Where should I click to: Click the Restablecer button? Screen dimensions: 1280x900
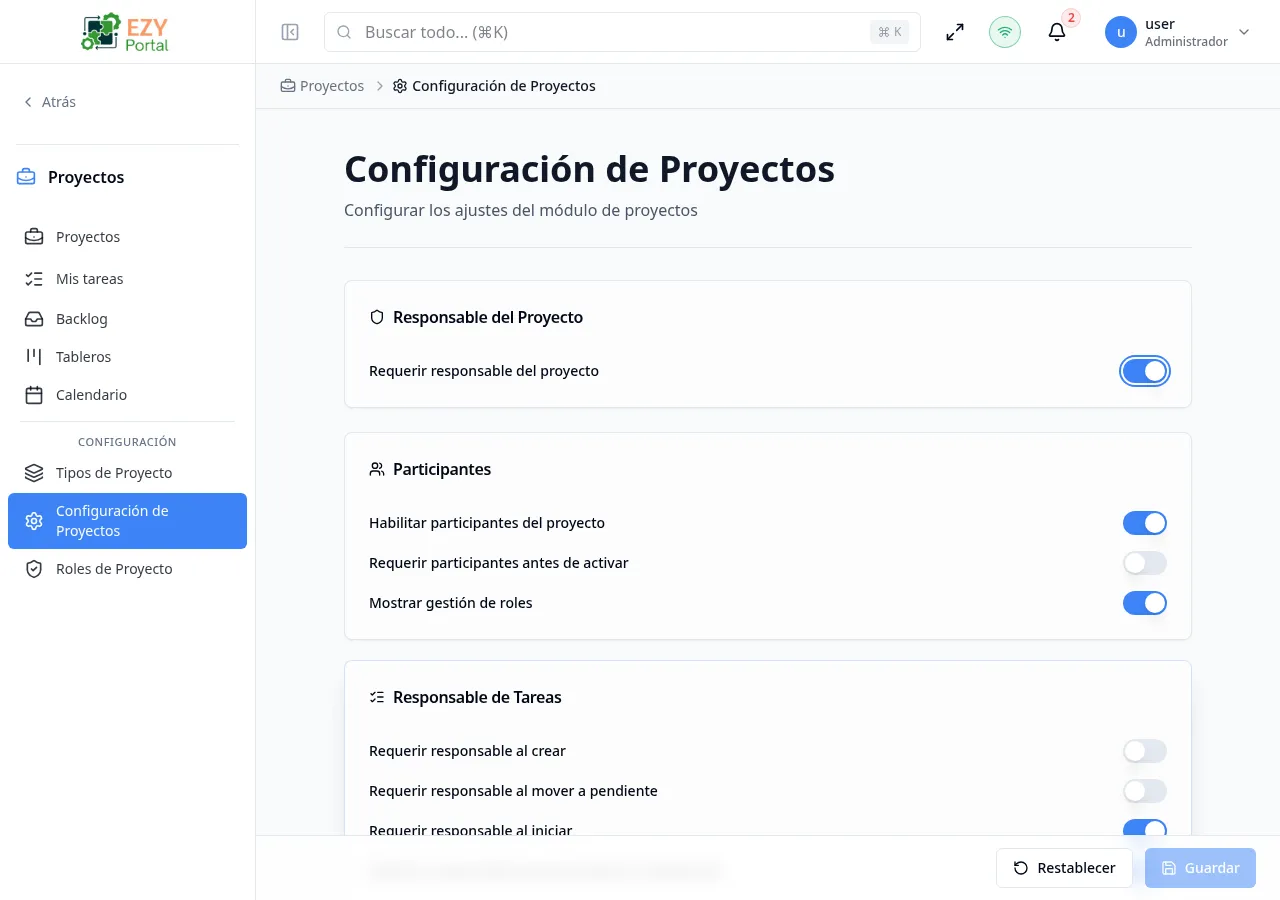pos(1064,868)
